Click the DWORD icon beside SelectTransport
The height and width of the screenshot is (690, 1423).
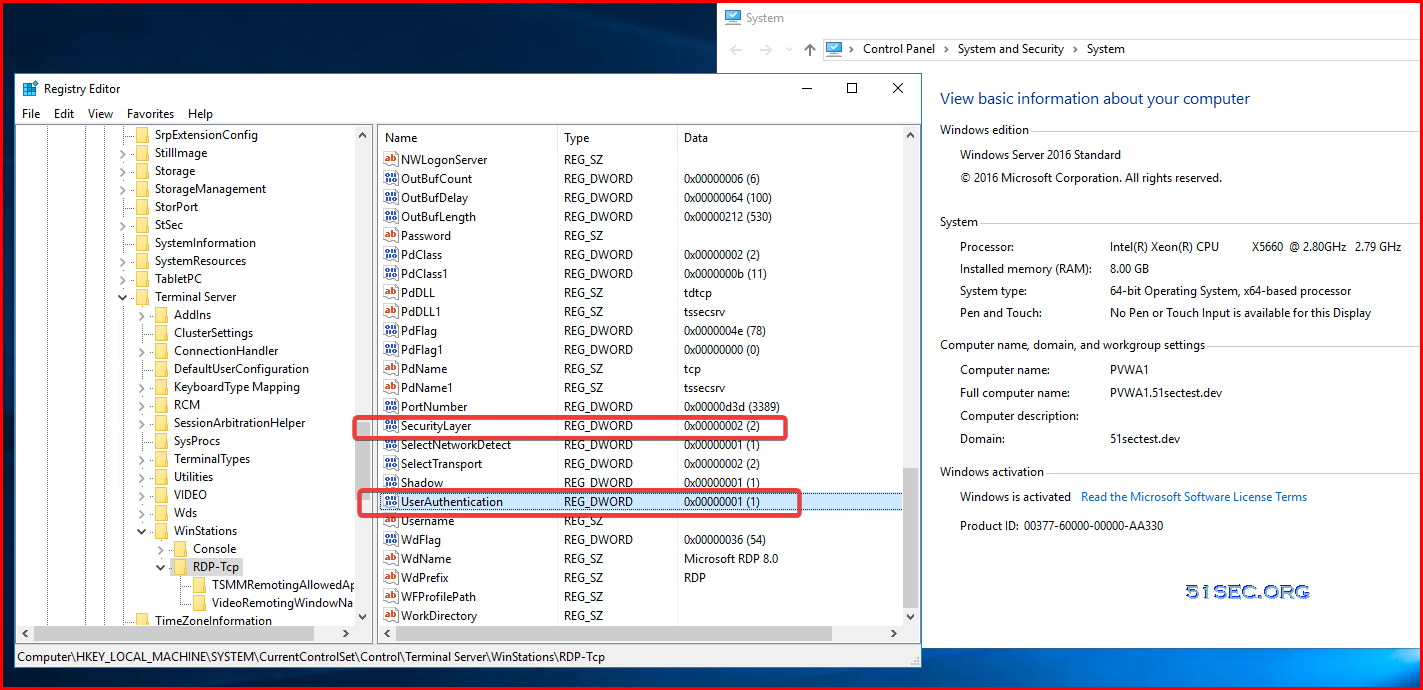tap(391, 464)
